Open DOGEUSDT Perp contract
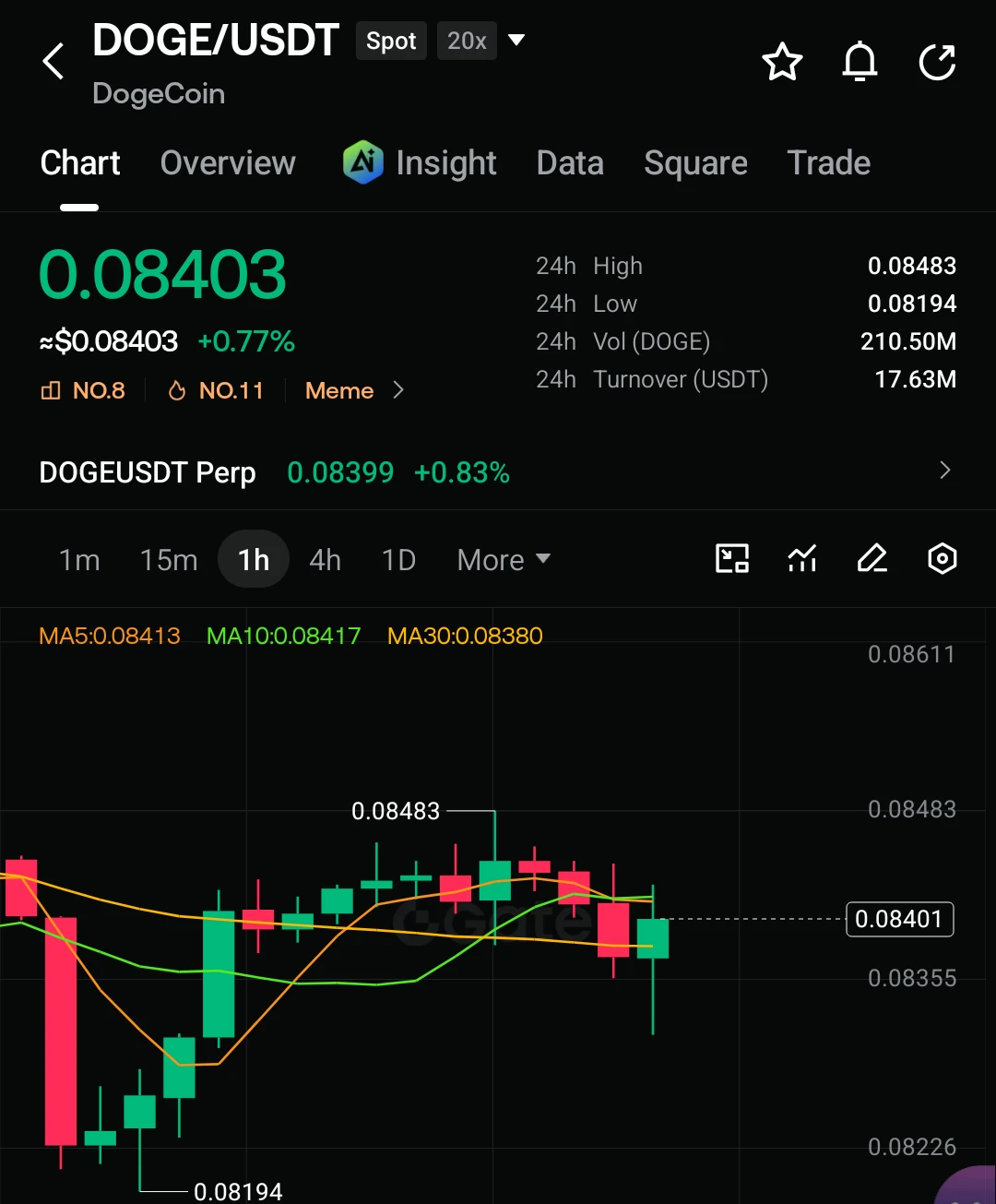The image size is (996, 1204). click(x=148, y=472)
